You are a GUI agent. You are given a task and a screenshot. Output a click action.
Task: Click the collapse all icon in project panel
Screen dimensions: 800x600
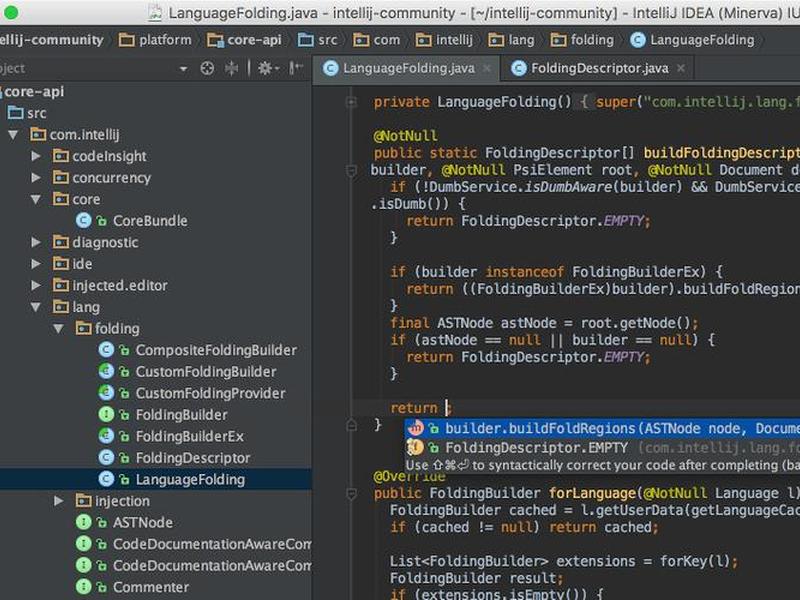pyautogui.click(x=231, y=68)
